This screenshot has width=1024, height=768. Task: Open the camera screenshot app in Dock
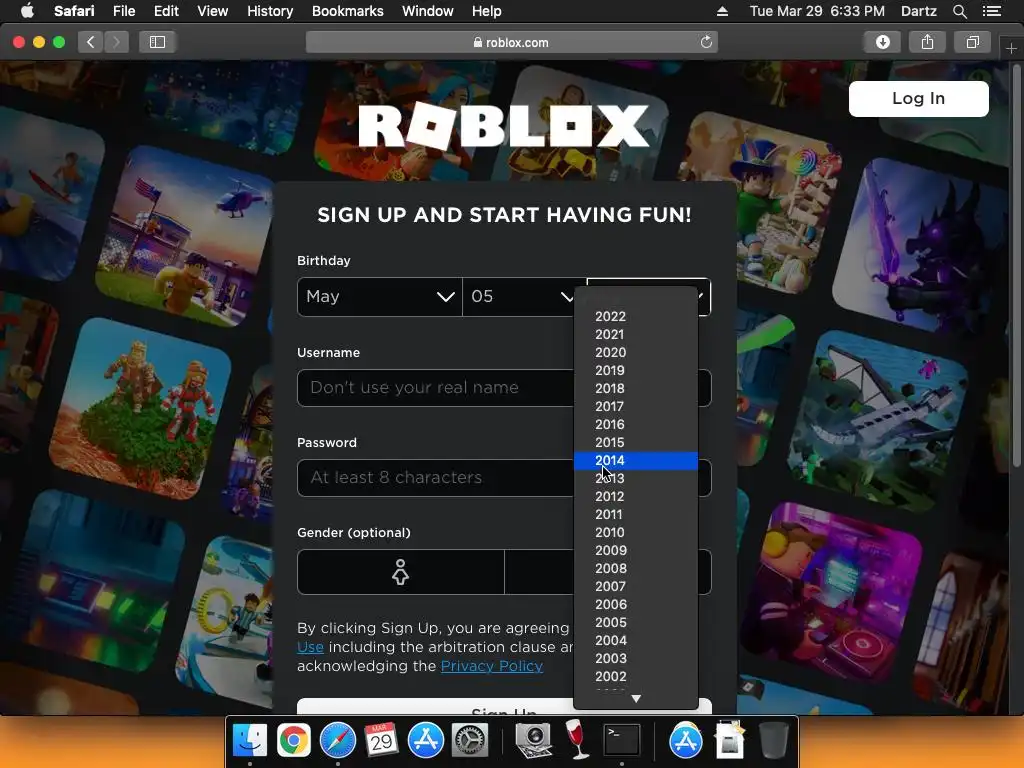(534, 741)
